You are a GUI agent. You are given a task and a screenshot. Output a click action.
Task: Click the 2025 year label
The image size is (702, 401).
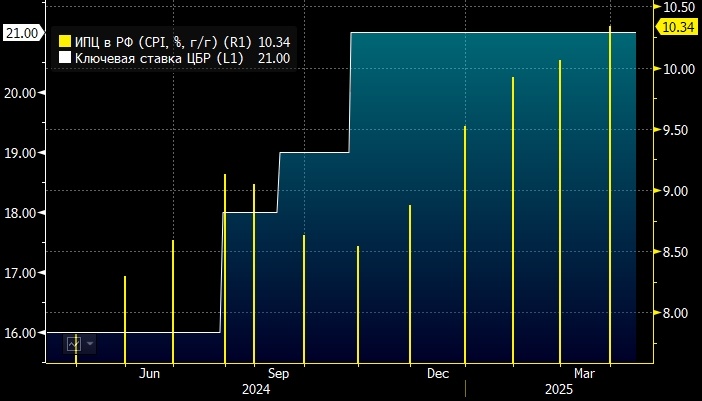(558, 390)
